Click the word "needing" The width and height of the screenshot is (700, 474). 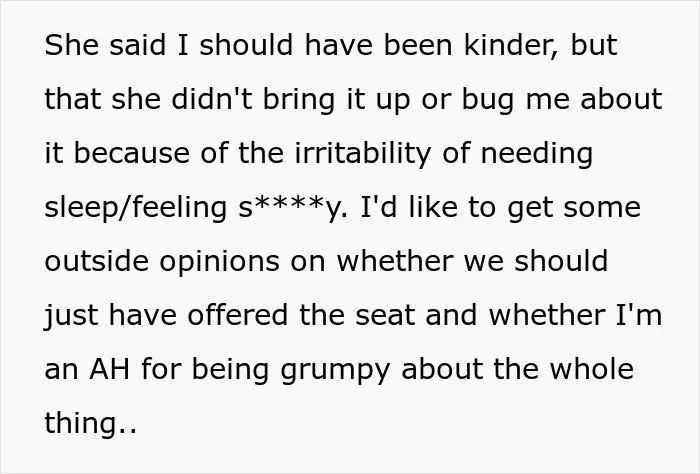point(537,154)
